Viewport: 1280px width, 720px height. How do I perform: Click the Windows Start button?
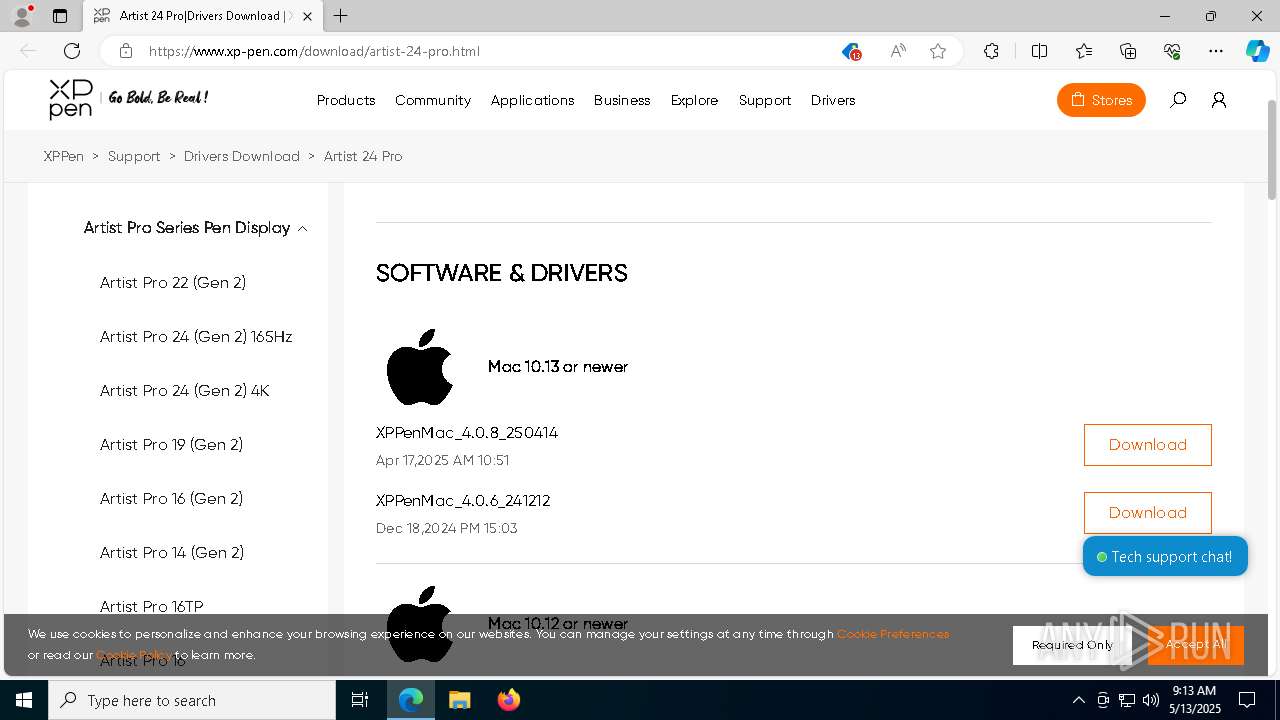24,700
